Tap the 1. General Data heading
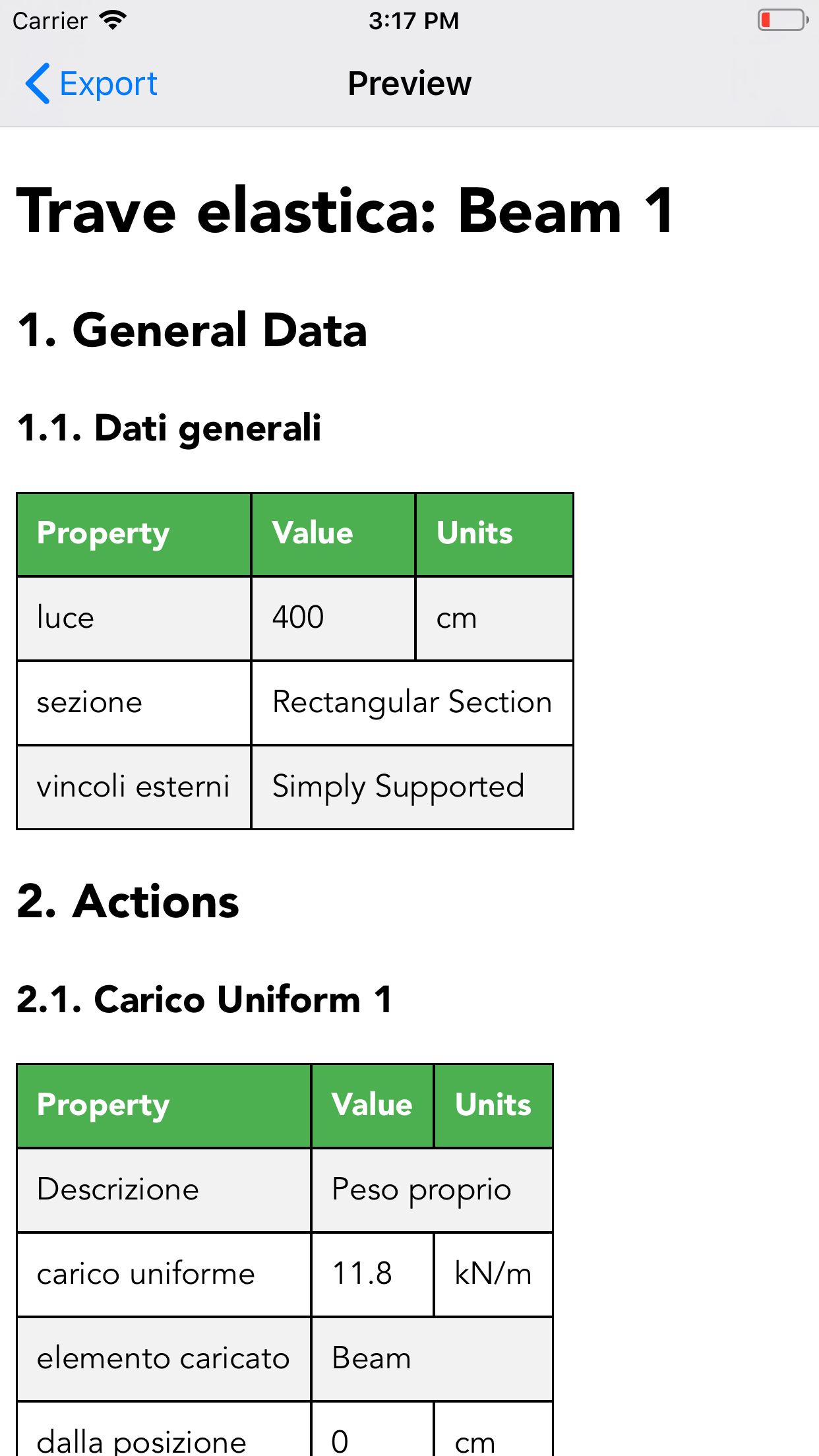Image resolution: width=819 pixels, height=1456 pixels. click(x=192, y=330)
